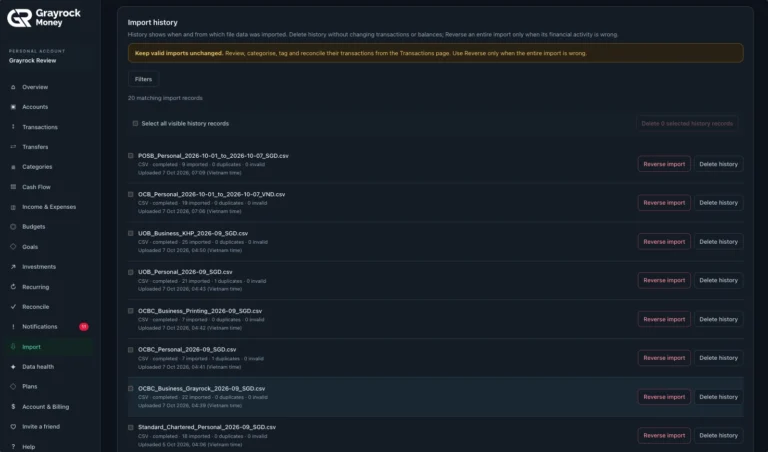Open the Data health page
The height and width of the screenshot is (452, 768).
click(x=38, y=367)
